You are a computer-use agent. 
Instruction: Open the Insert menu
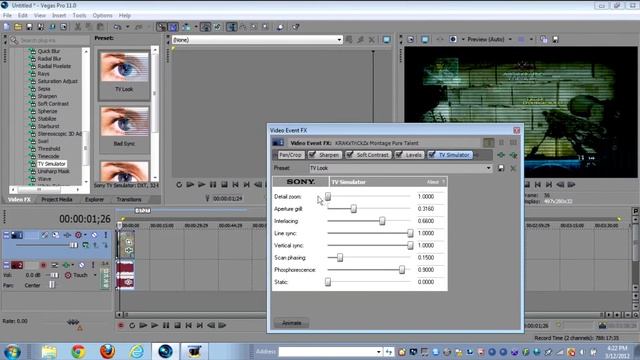tap(59, 16)
